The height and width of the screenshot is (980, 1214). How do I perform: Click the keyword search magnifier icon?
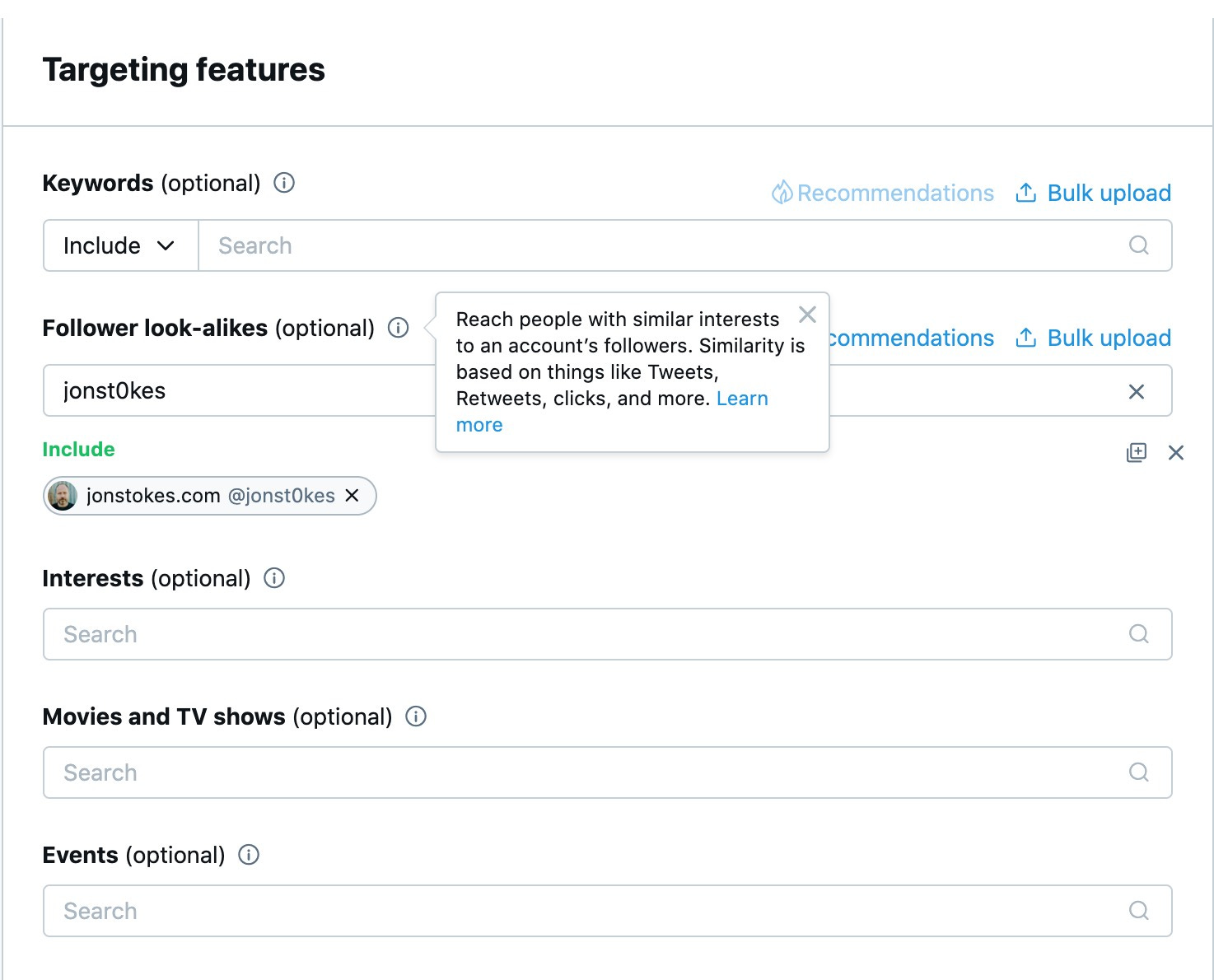pyautogui.click(x=1139, y=245)
